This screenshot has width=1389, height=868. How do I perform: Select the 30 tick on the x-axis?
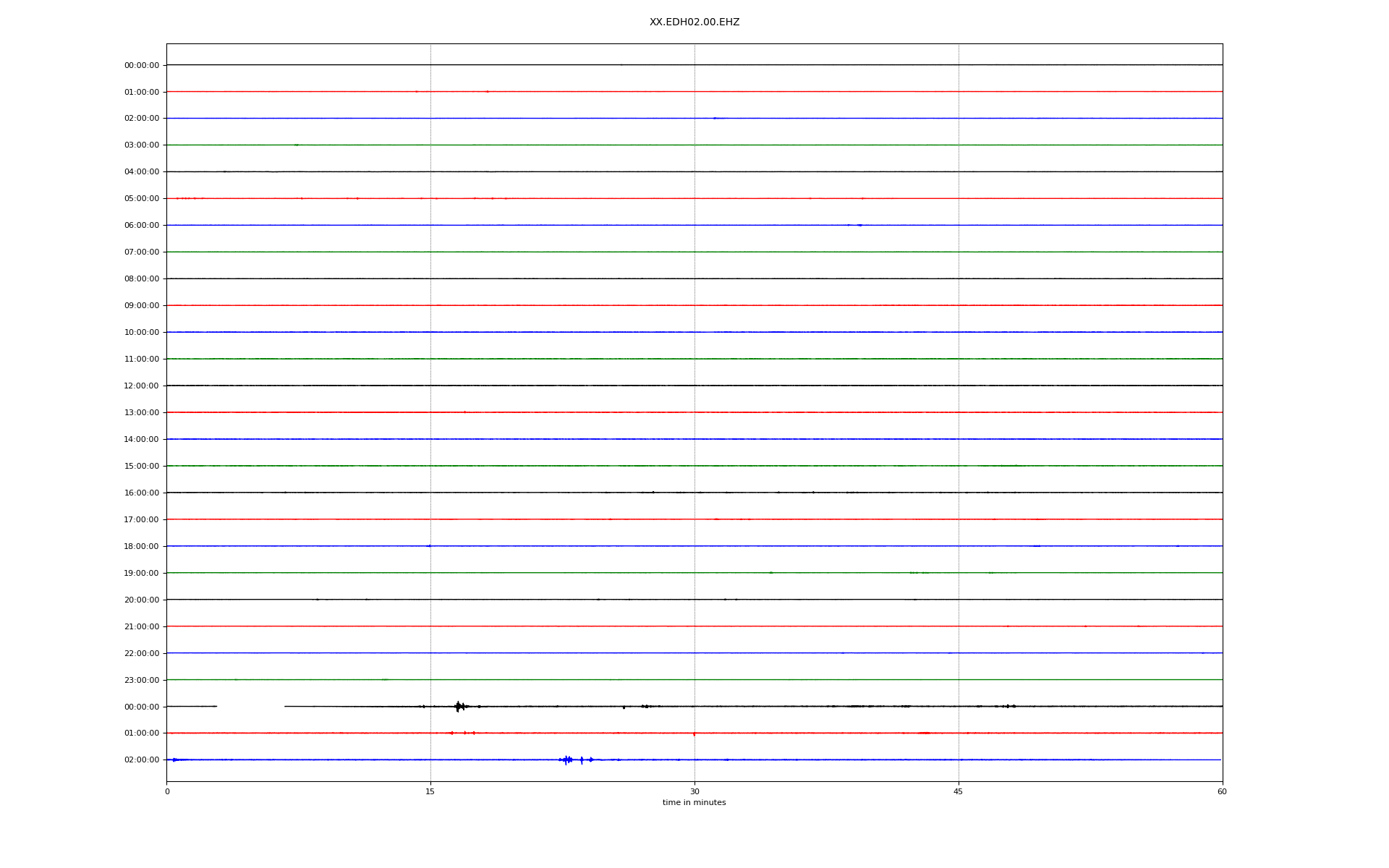pyautogui.click(x=694, y=791)
